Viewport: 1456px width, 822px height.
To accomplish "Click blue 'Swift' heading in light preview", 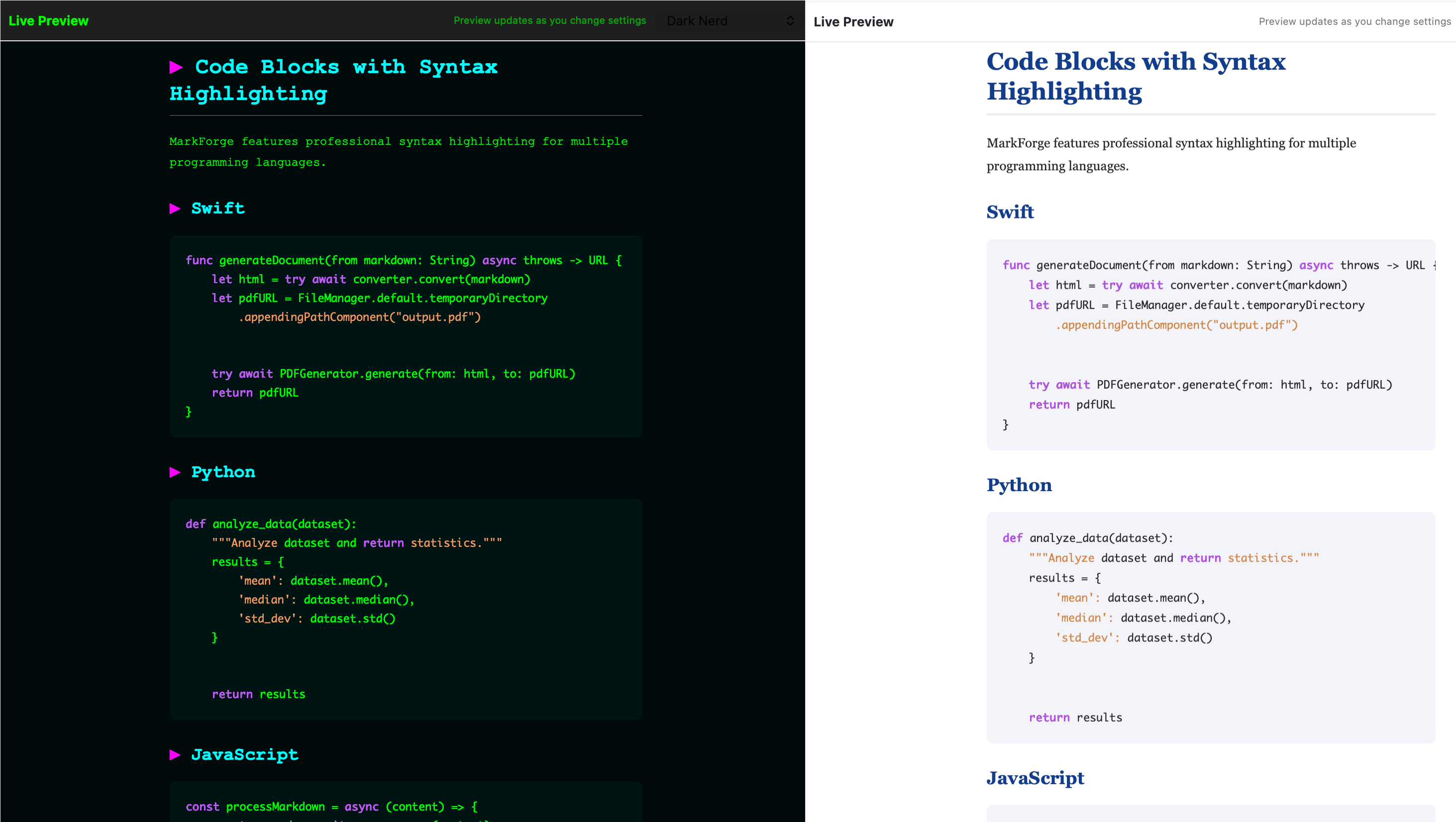I will (x=1010, y=211).
